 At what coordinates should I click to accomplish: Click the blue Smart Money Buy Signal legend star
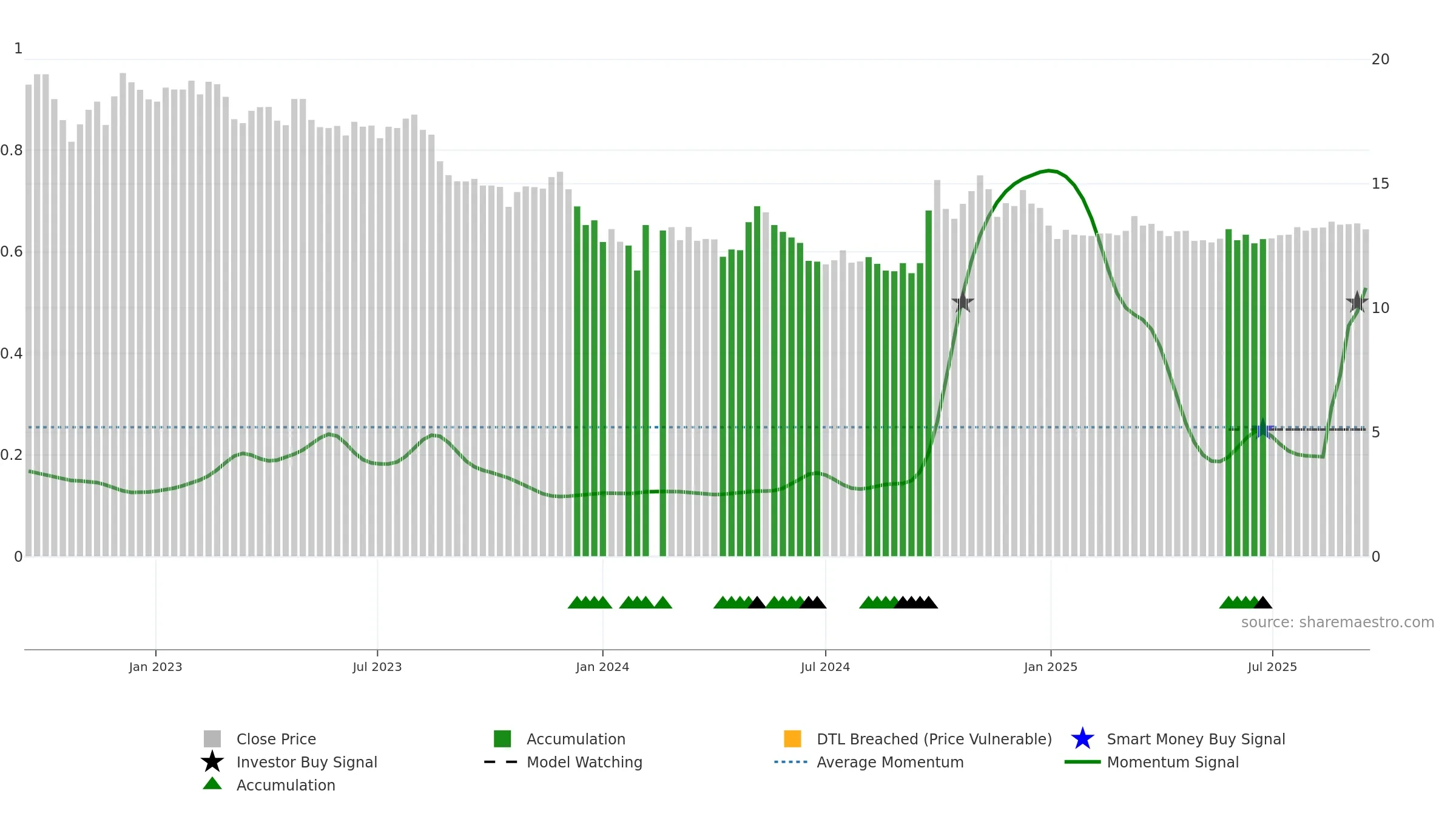pos(1082,739)
